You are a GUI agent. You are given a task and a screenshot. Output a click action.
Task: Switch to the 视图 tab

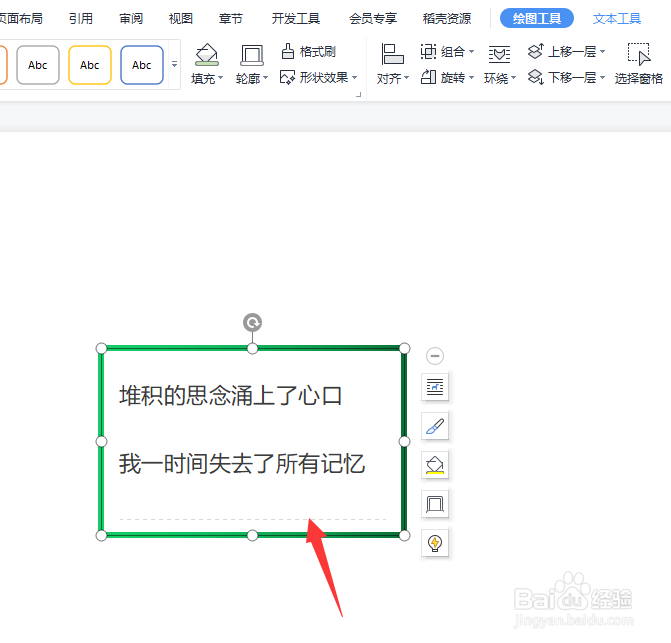(x=181, y=18)
